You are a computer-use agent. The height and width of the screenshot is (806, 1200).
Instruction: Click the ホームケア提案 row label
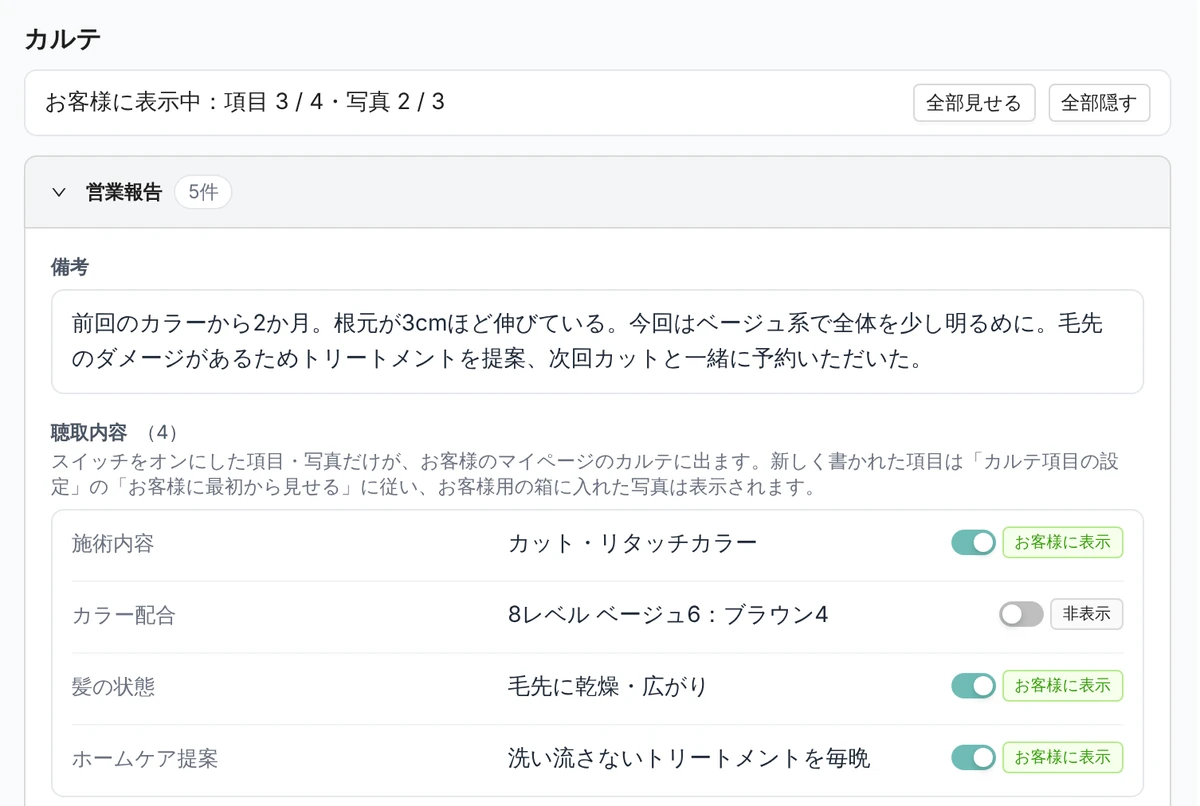pos(145,759)
